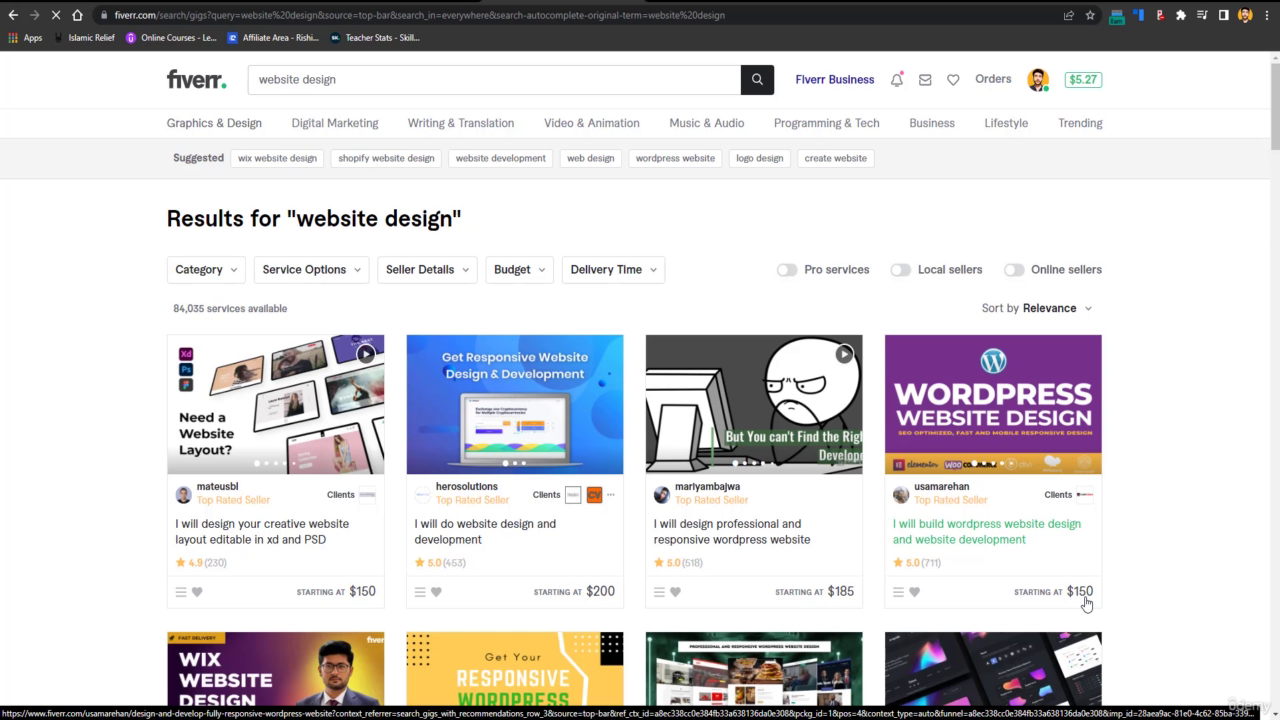Screen dimensions: 1280x720
Task: Open the Teacher Stats bookmark
Action: [x=375, y=38]
